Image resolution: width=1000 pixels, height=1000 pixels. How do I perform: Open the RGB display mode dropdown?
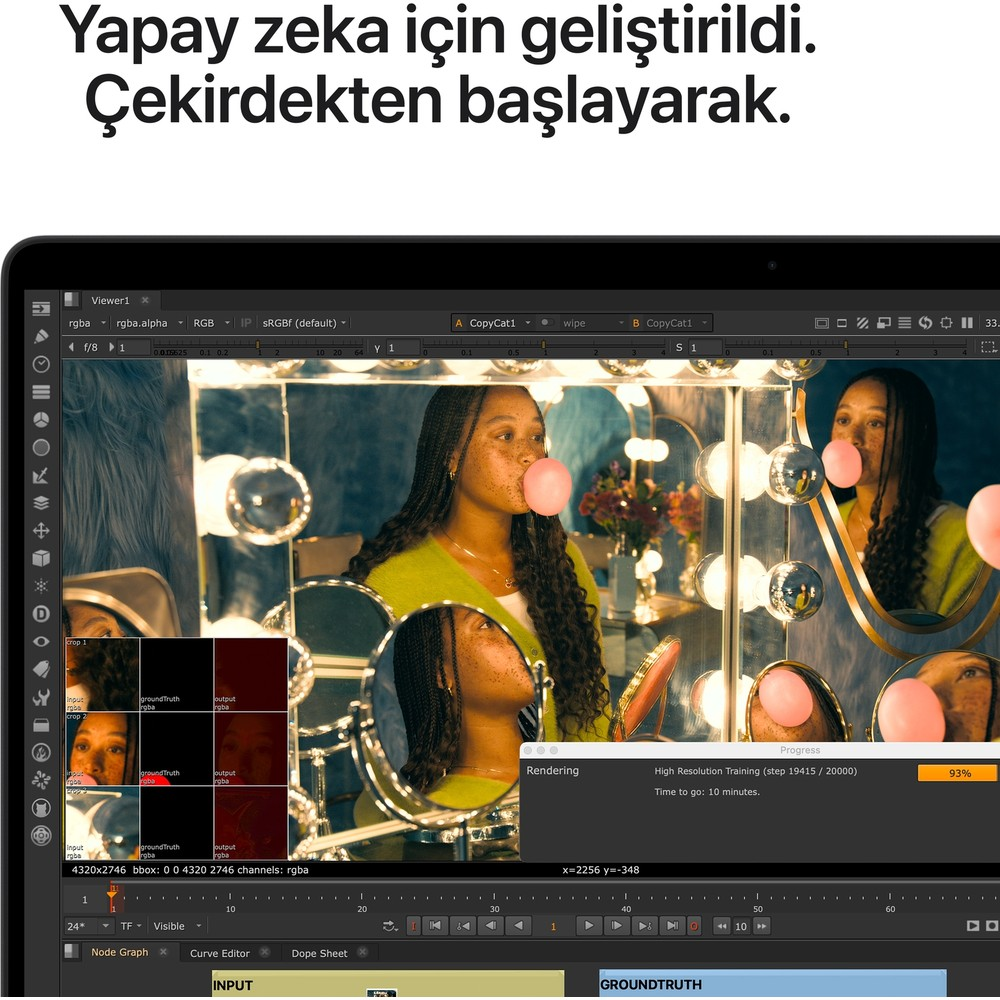[211, 323]
